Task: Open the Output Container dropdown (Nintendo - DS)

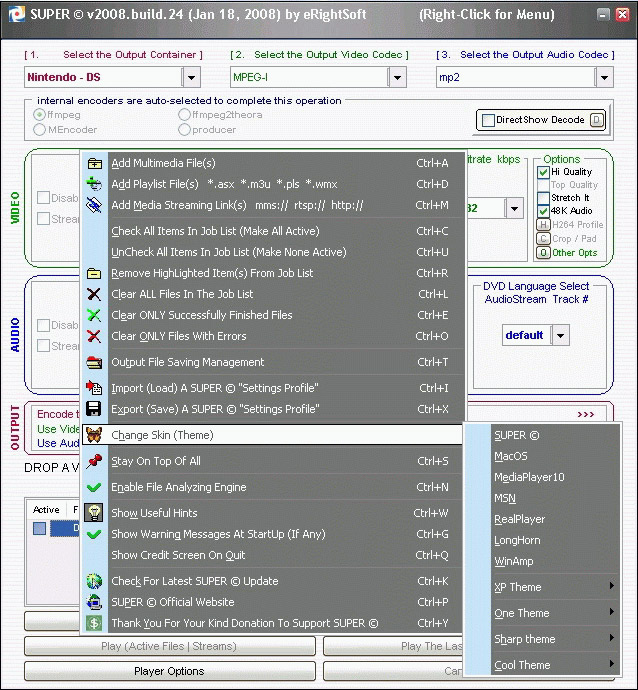Action: pos(191,77)
